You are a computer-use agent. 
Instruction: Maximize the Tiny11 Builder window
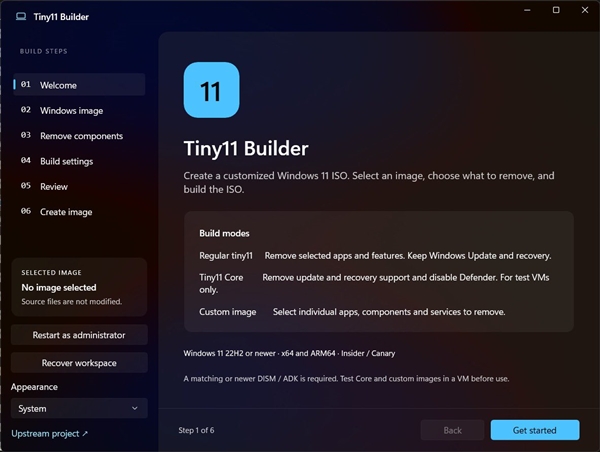(556, 10)
